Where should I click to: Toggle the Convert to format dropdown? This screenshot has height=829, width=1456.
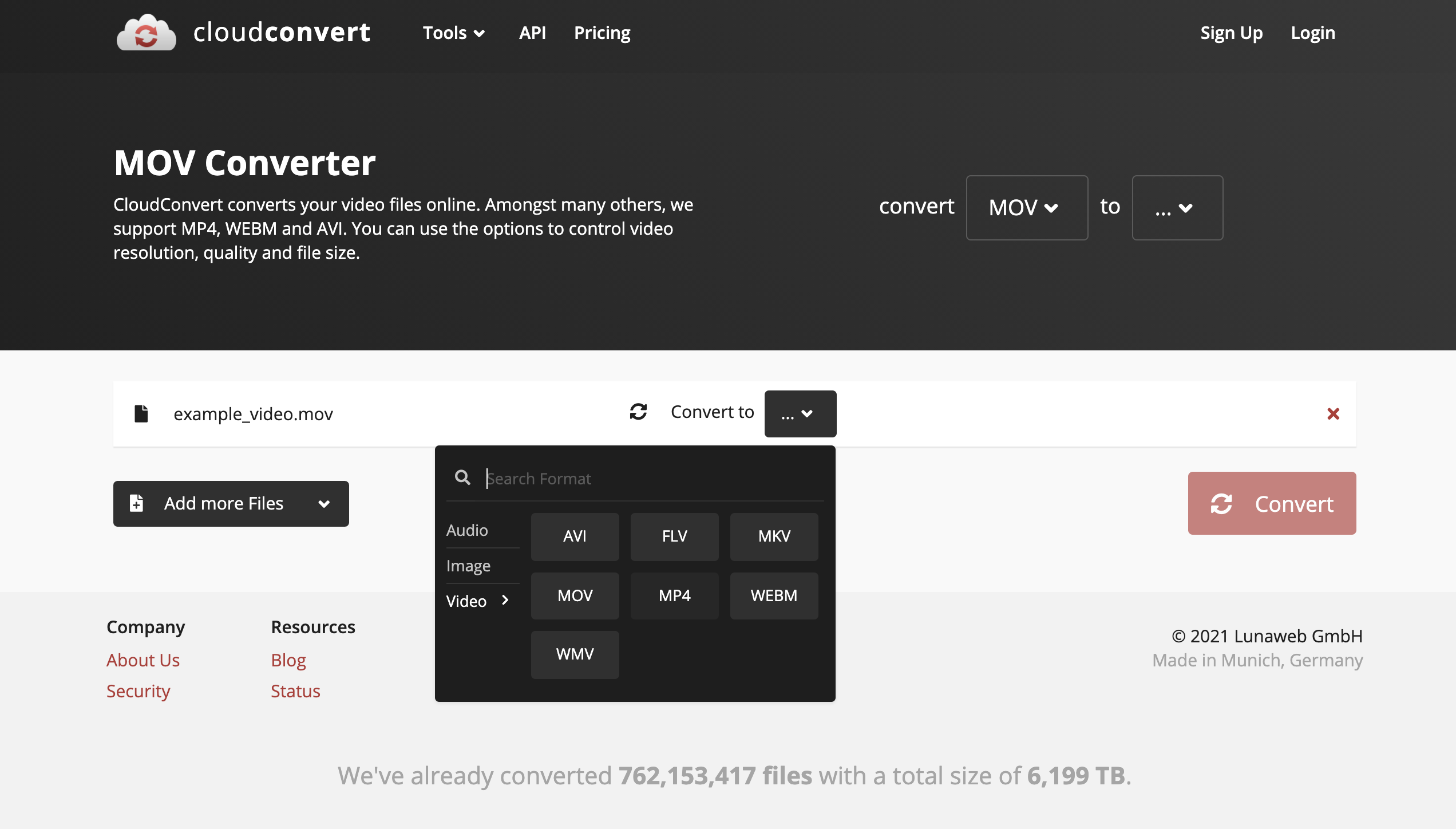pyautogui.click(x=800, y=413)
